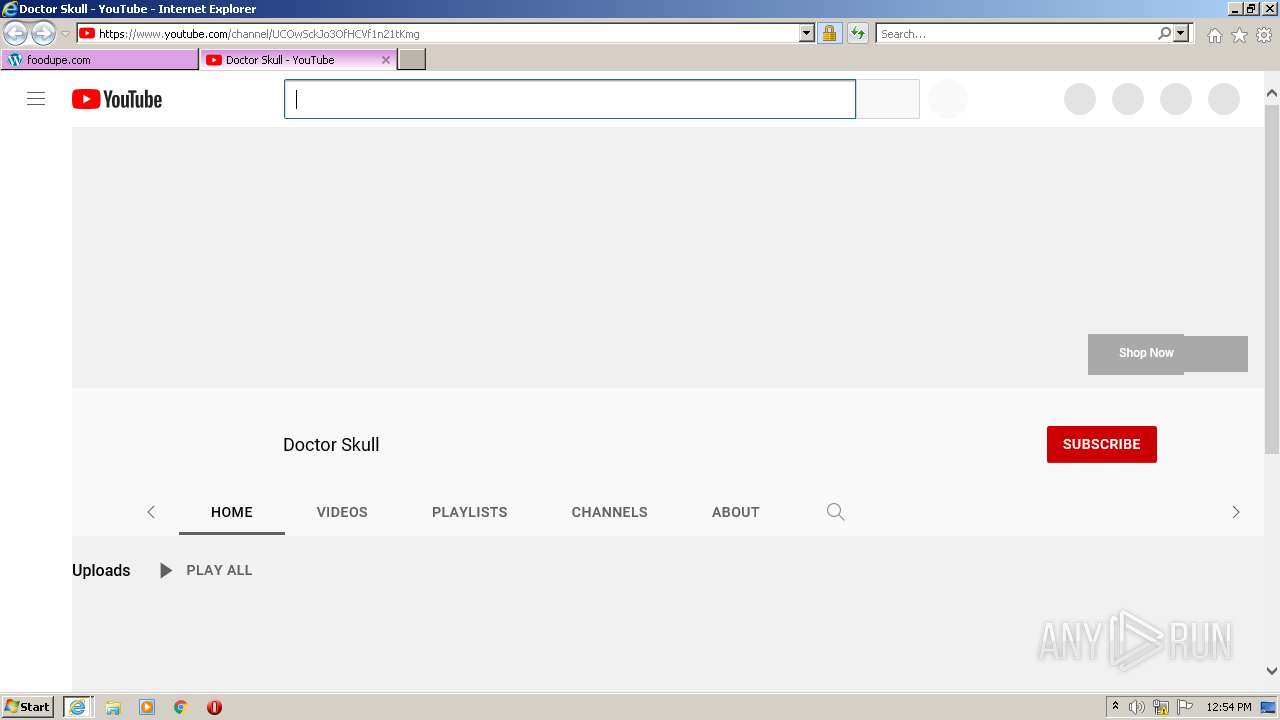Viewport: 1280px width, 720px height.
Task: Click the Doctor Skull channel name
Action: click(x=331, y=445)
